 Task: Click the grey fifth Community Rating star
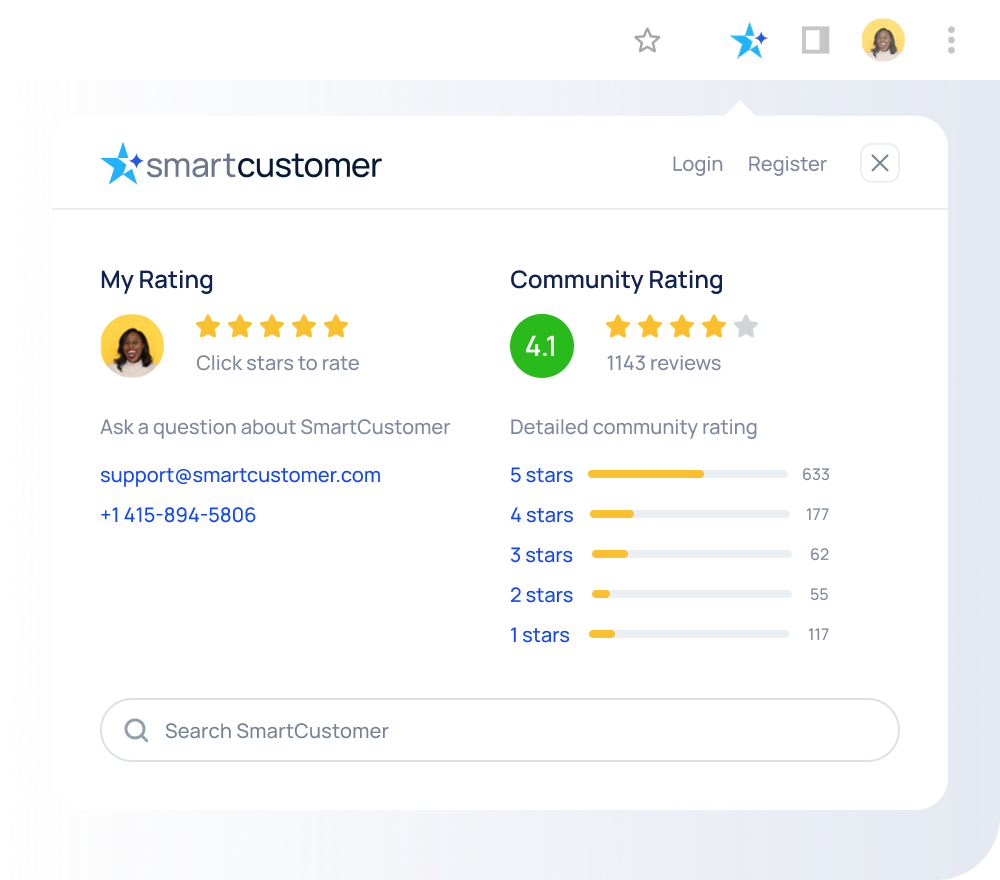[746, 326]
